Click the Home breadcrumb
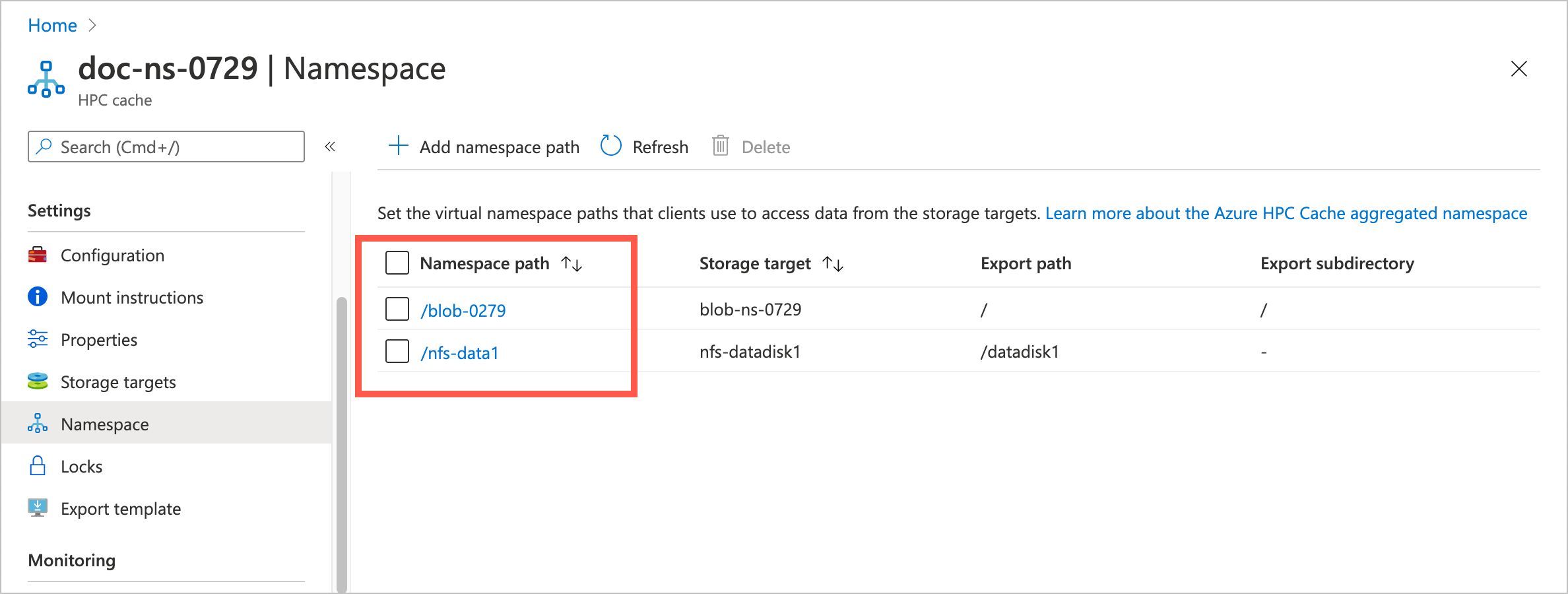This screenshot has height=594, width=1568. point(51,25)
